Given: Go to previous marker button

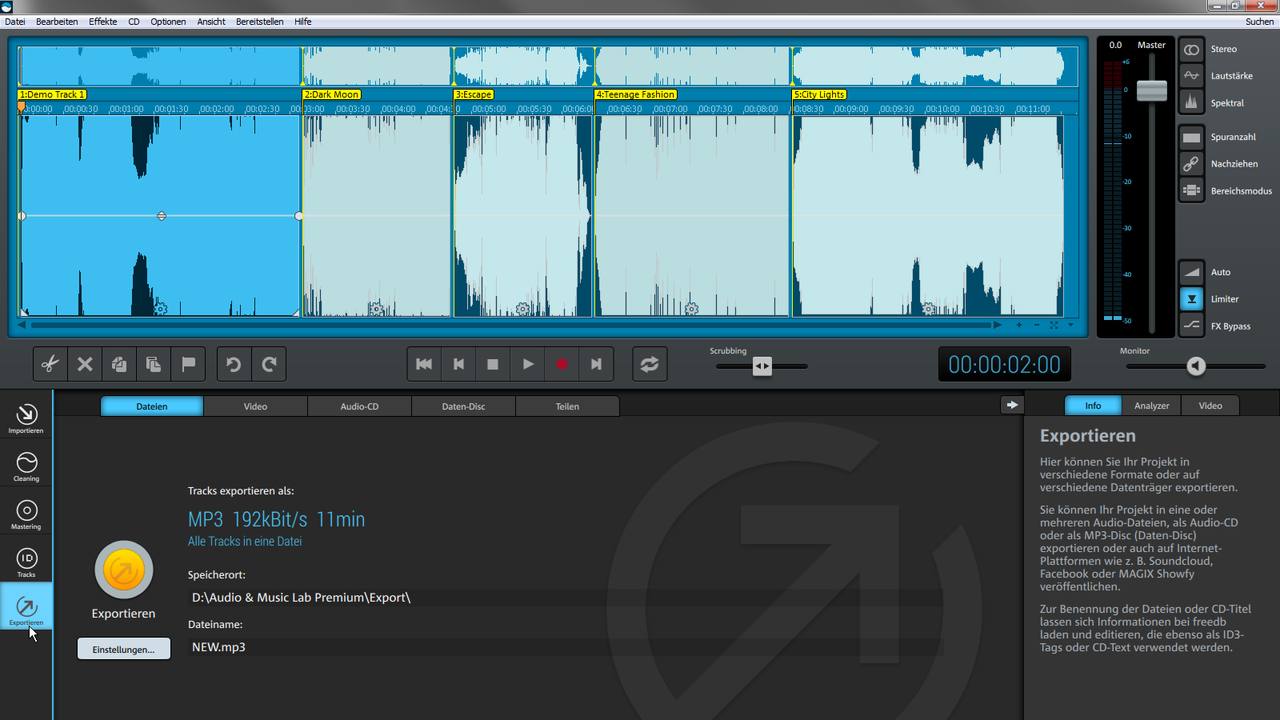Looking at the screenshot, I should 459,365.
